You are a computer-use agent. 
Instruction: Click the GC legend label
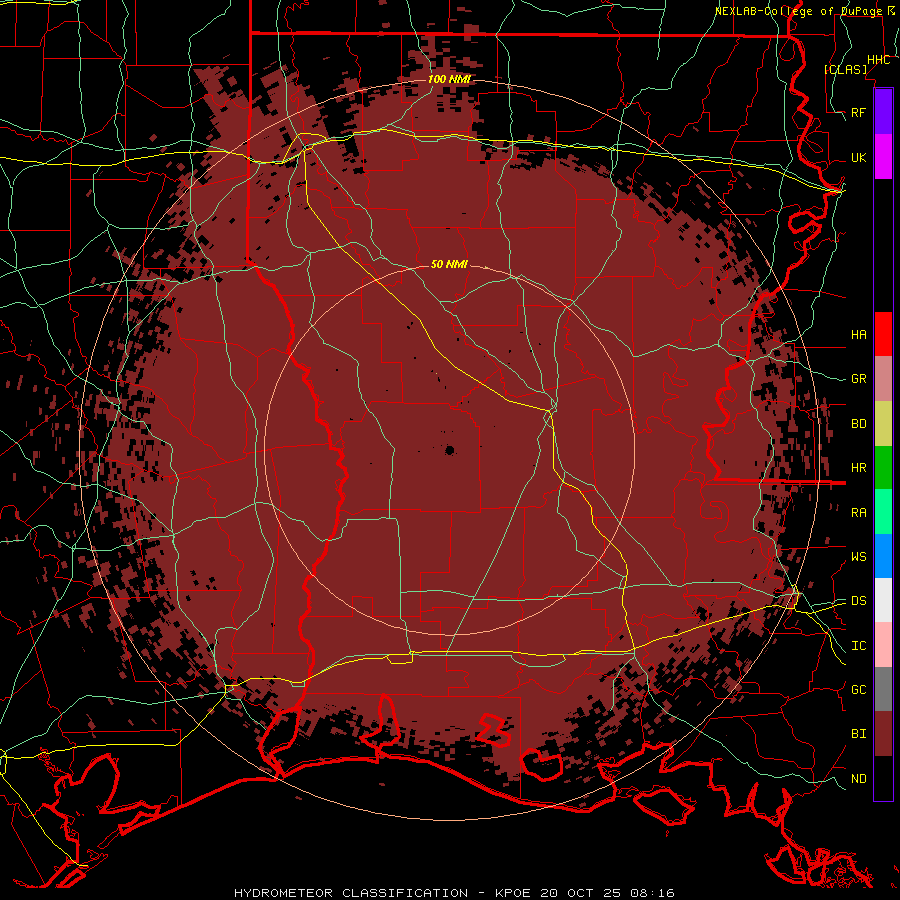859,690
